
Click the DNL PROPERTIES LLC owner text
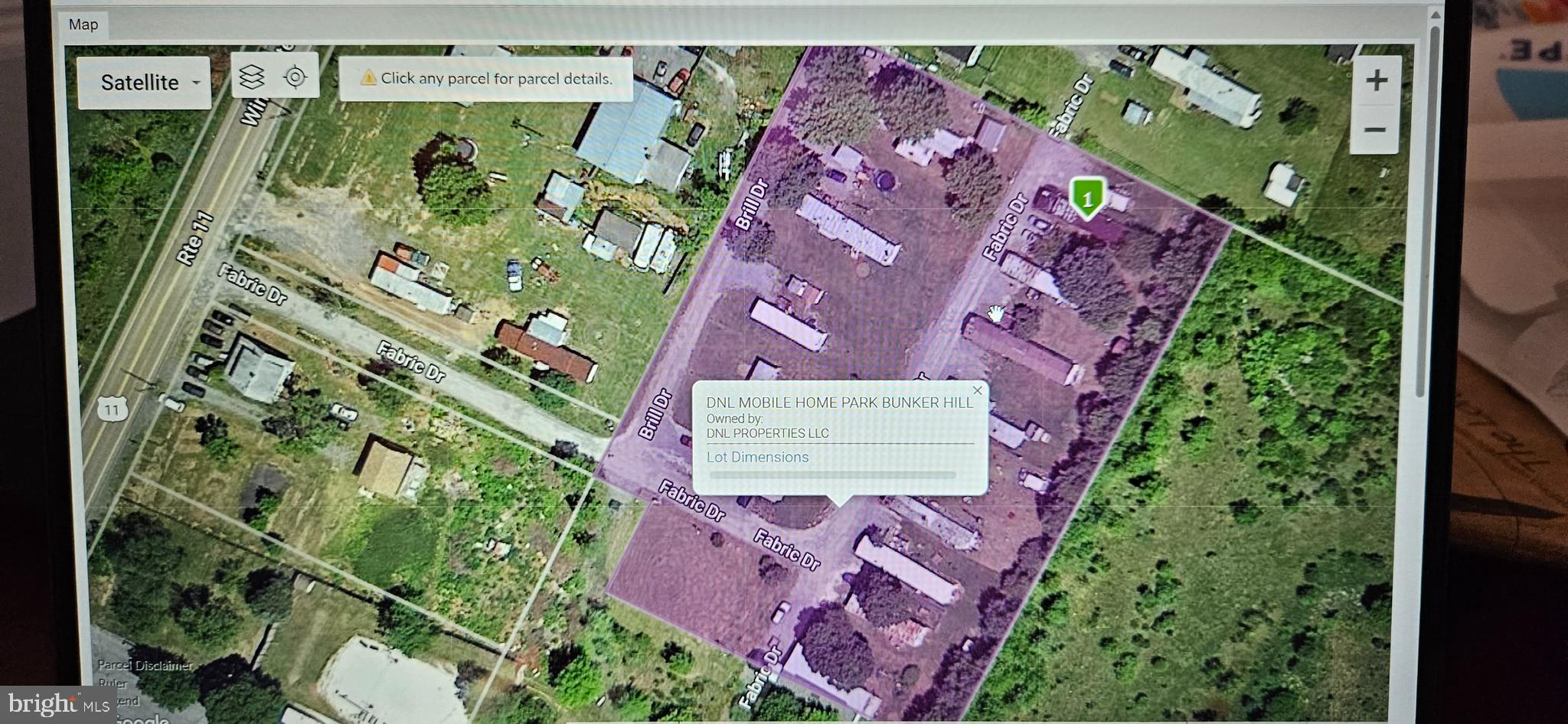click(767, 433)
